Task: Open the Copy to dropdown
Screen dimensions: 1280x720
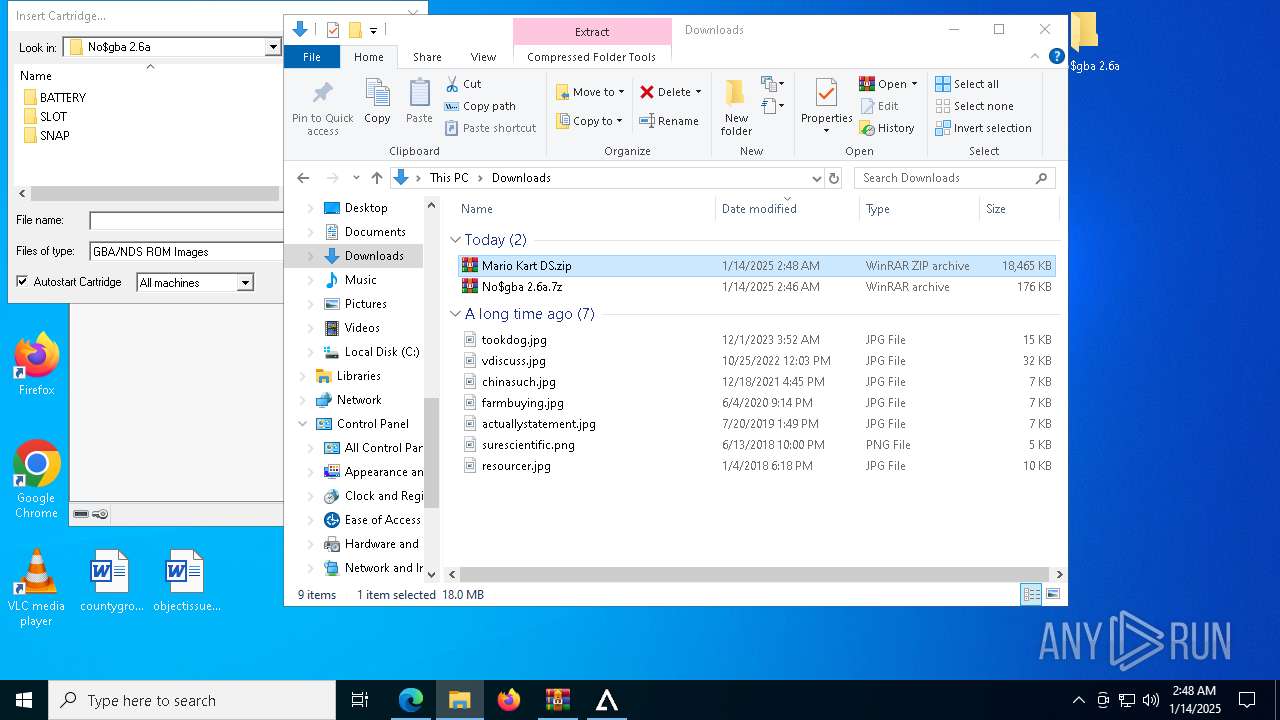Action: pyautogui.click(x=590, y=121)
